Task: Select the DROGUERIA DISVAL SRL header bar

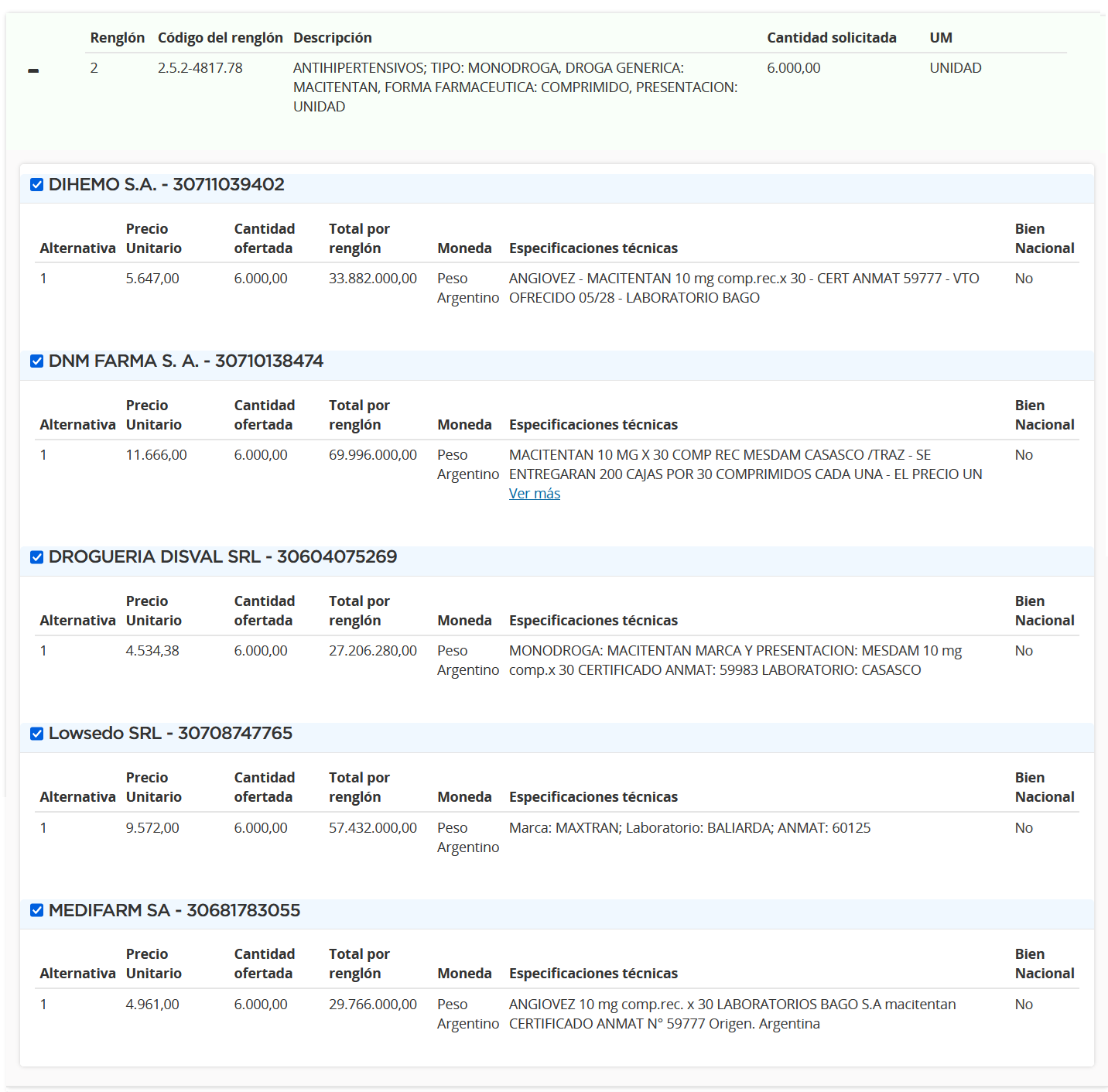Action: (557, 557)
